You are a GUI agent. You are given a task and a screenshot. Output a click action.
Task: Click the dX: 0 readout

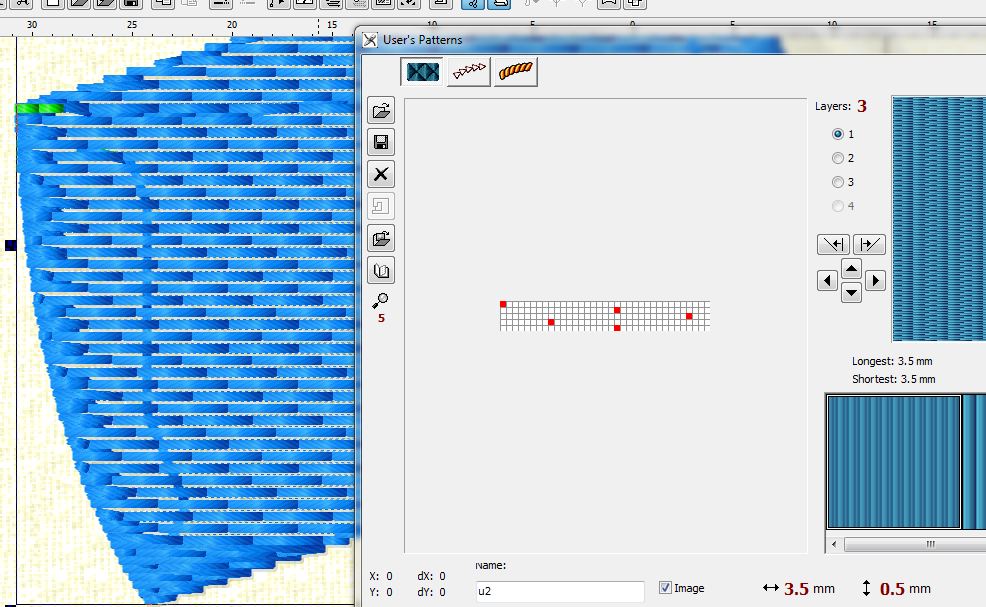coord(431,576)
